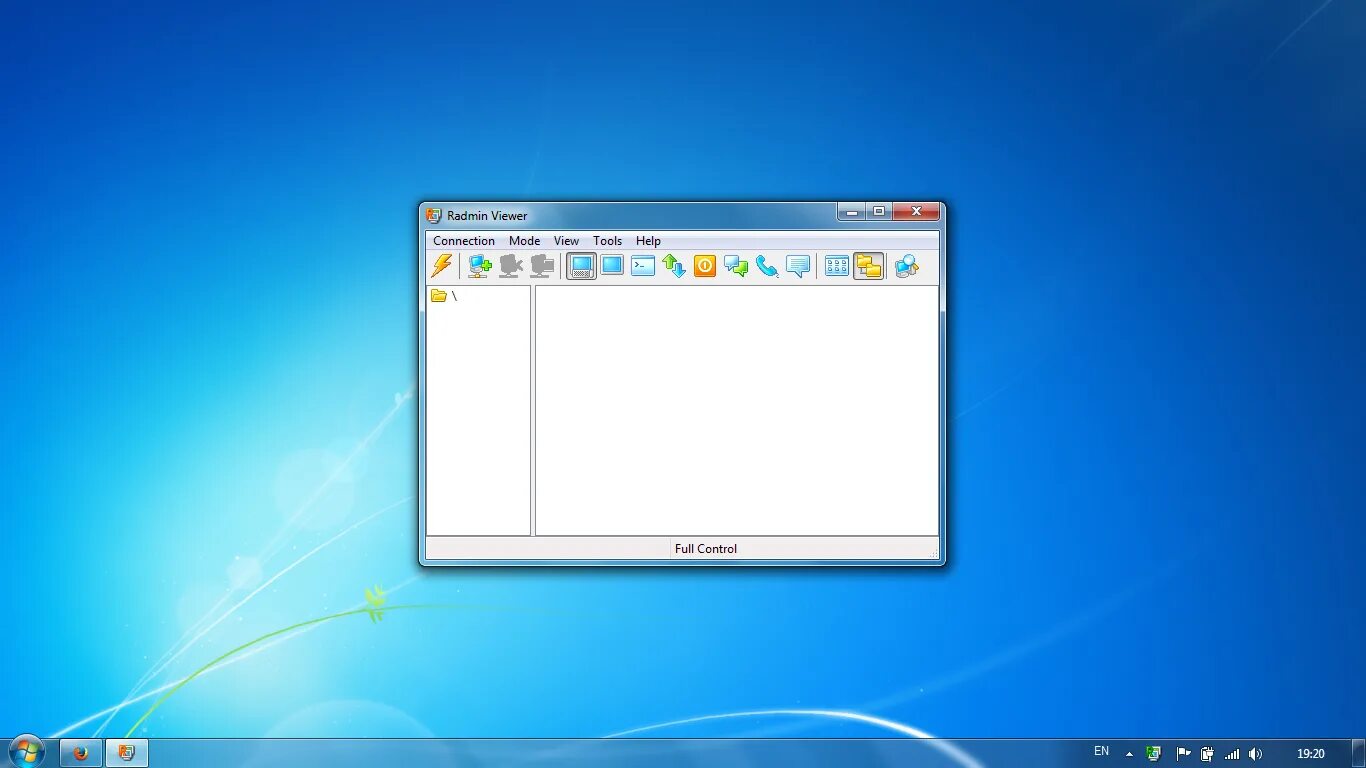Click the volume speaker tray icon

pyautogui.click(x=1255, y=754)
